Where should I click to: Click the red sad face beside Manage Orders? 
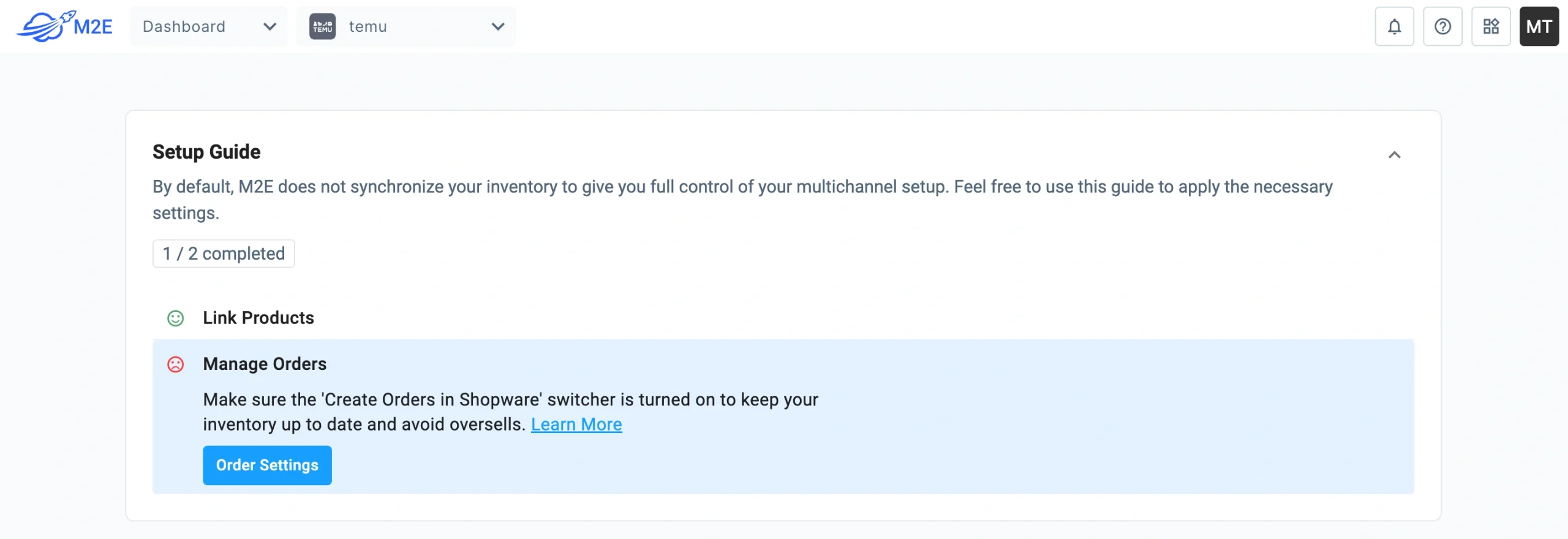176,364
